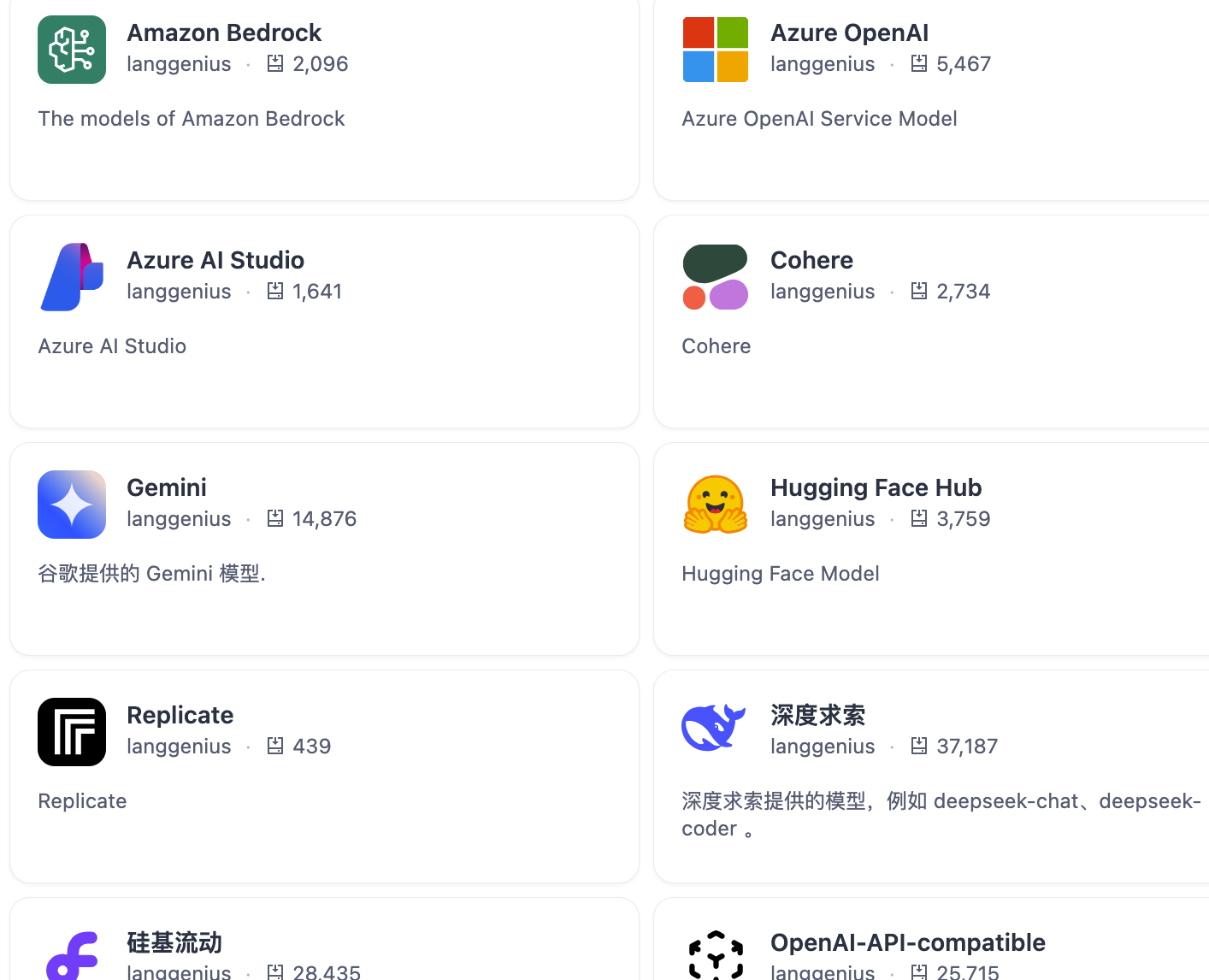Image resolution: width=1209 pixels, height=980 pixels.
Task: Select the Replicate black logo icon
Action: point(72,732)
